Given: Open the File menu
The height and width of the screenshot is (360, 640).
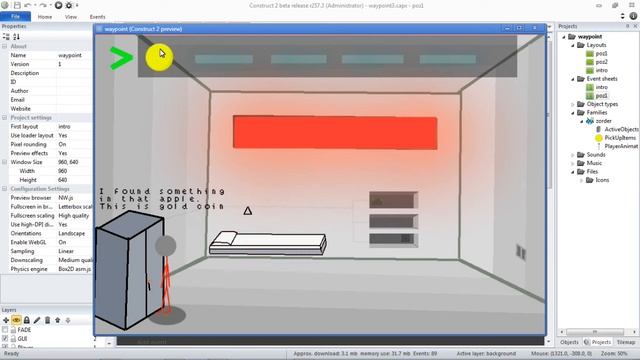Looking at the screenshot, I should (x=16, y=17).
